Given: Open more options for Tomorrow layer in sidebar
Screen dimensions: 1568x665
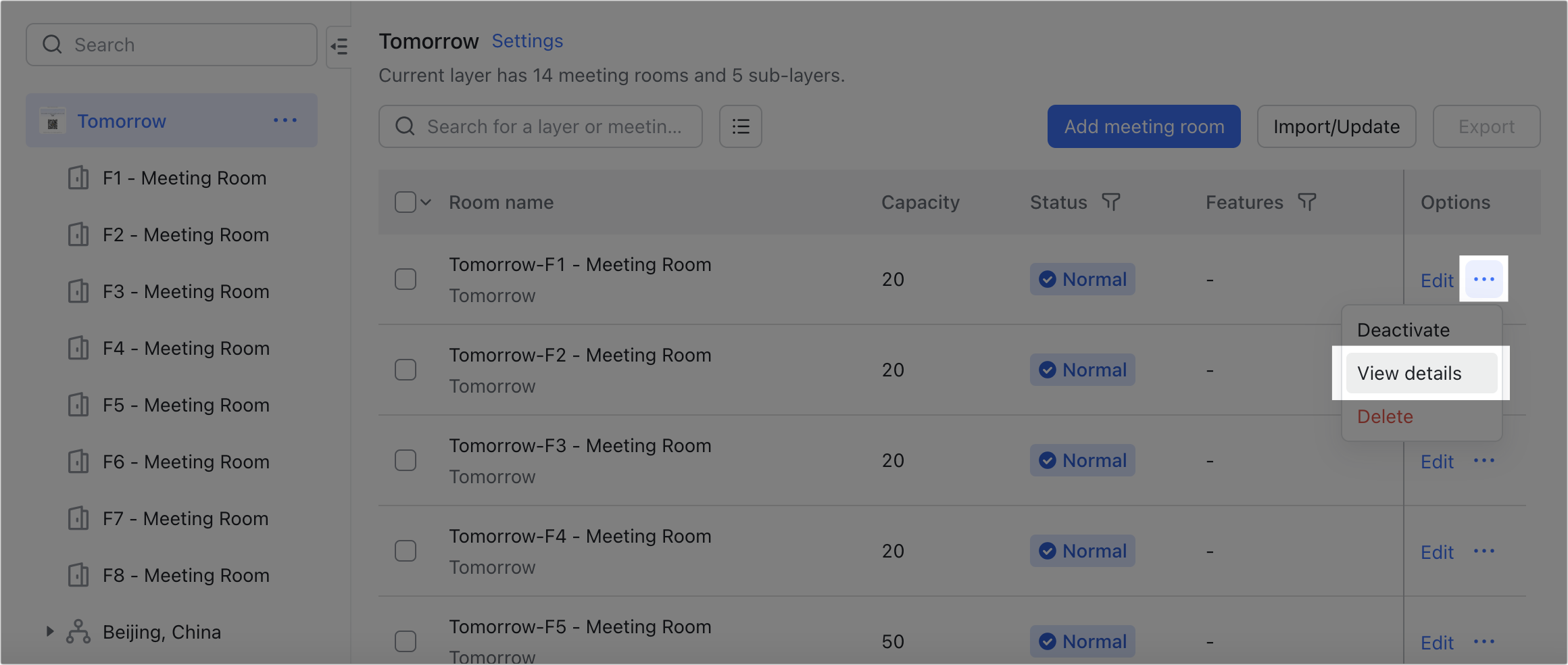Looking at the screenshot, I should 285,120.
